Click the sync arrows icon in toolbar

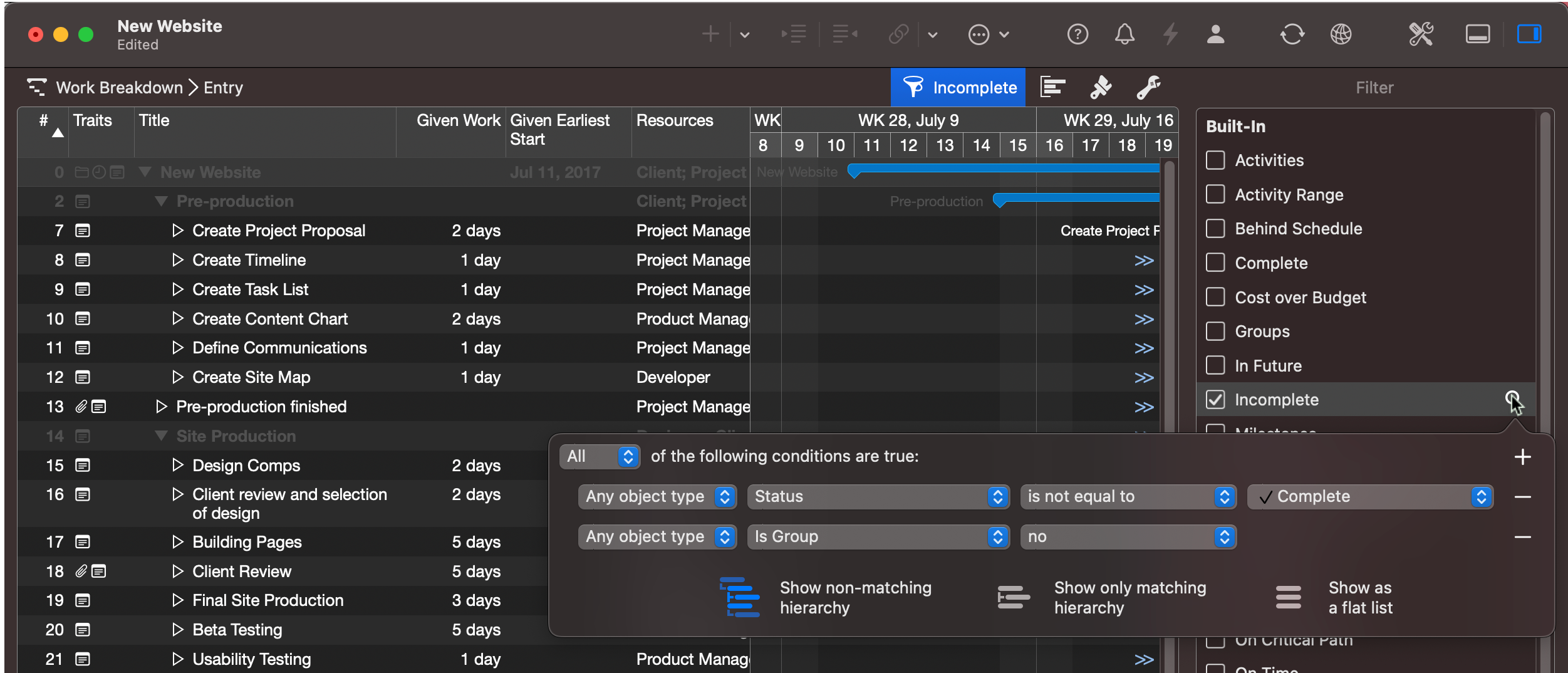coord(1292,34)
